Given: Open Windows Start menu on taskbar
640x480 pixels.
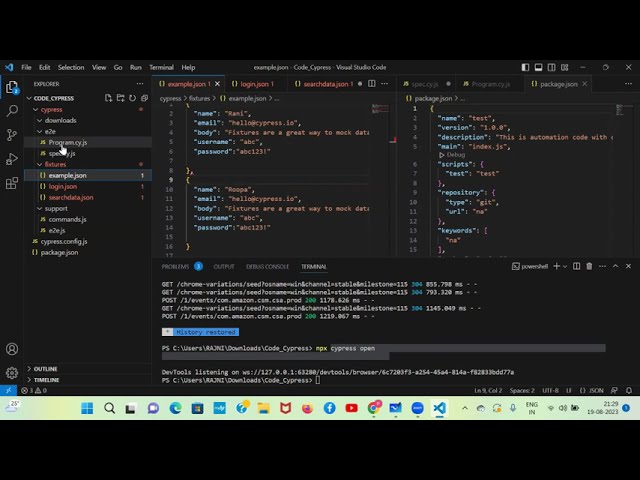Looking at the screenshot, I should (87, 408).
